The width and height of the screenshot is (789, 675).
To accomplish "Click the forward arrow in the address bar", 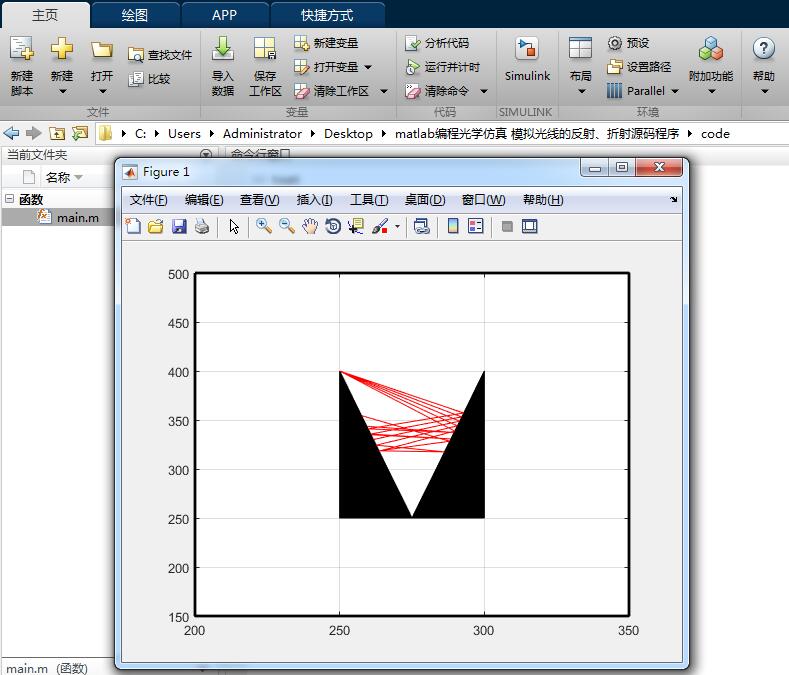I will 34,133.
